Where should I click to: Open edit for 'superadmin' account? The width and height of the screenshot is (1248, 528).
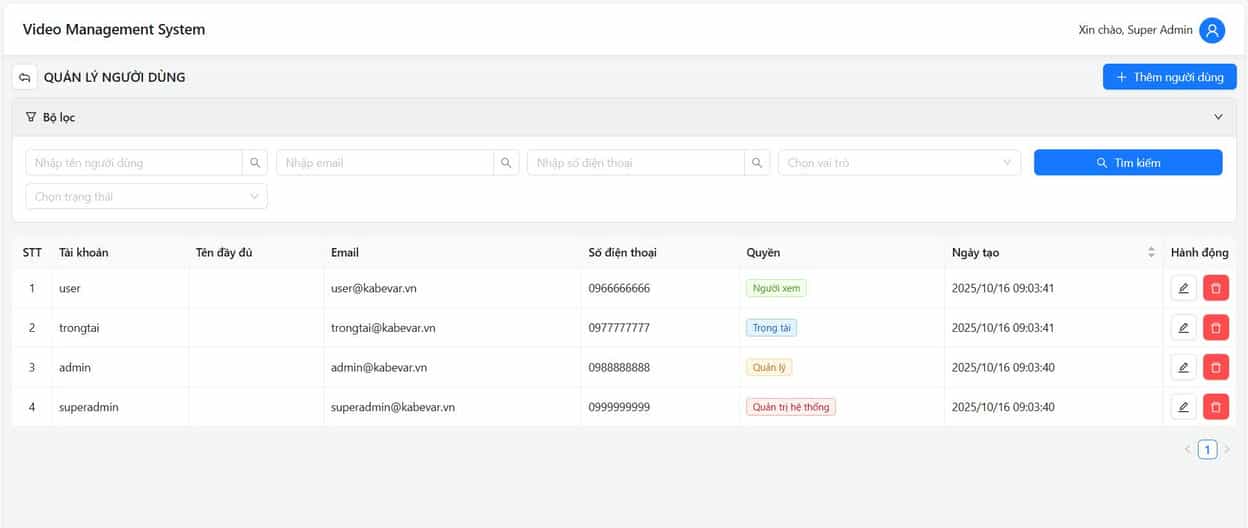[1183, 407]
